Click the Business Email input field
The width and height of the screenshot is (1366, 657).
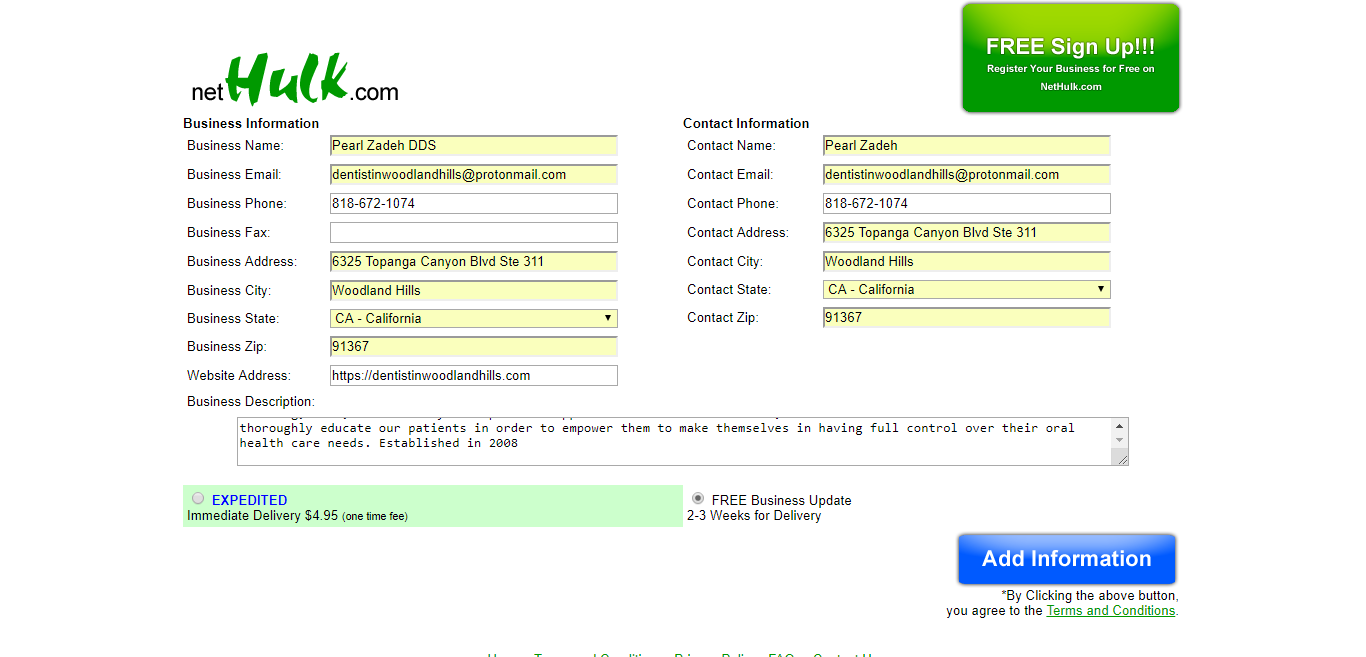tap(474, 175)
